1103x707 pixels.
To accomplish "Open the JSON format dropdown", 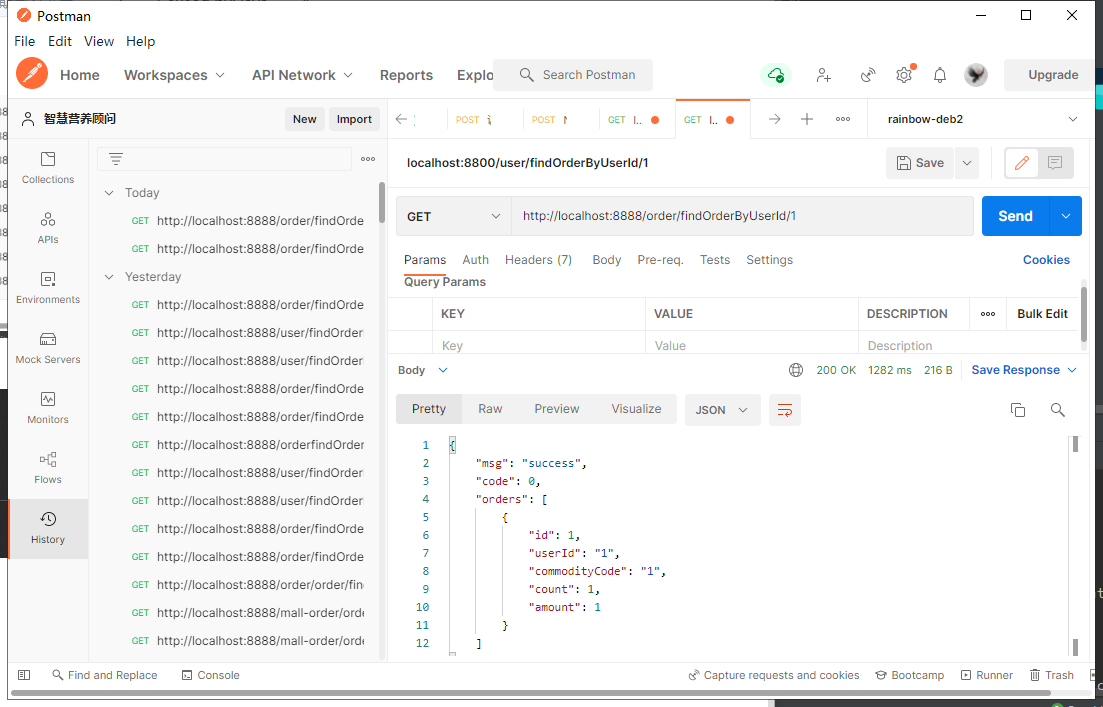I will click(722, 409).
